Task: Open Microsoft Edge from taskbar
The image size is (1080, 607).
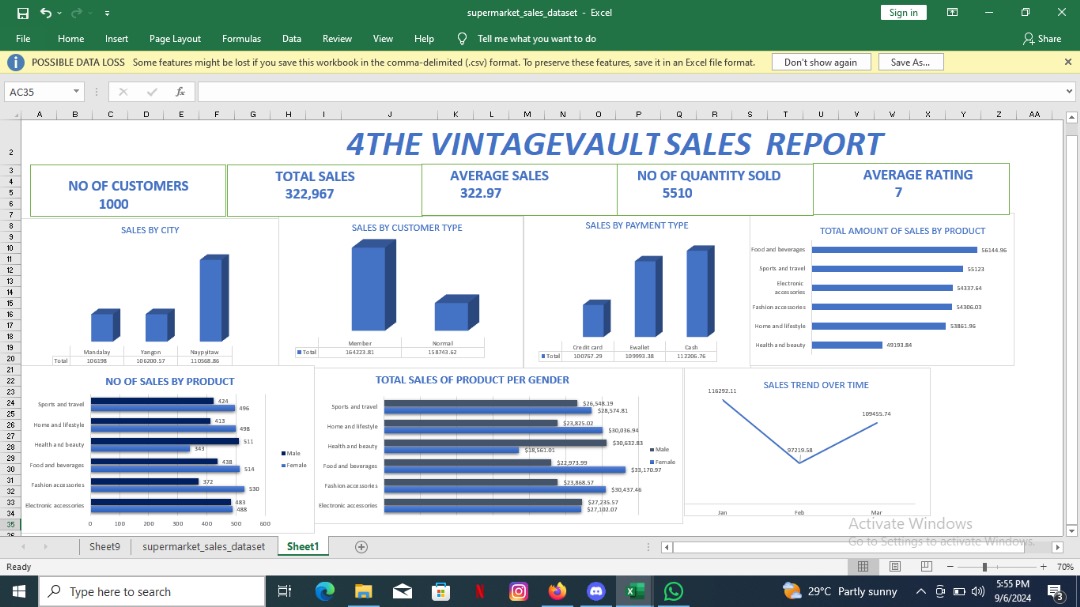Action: [x=324, y=591]
